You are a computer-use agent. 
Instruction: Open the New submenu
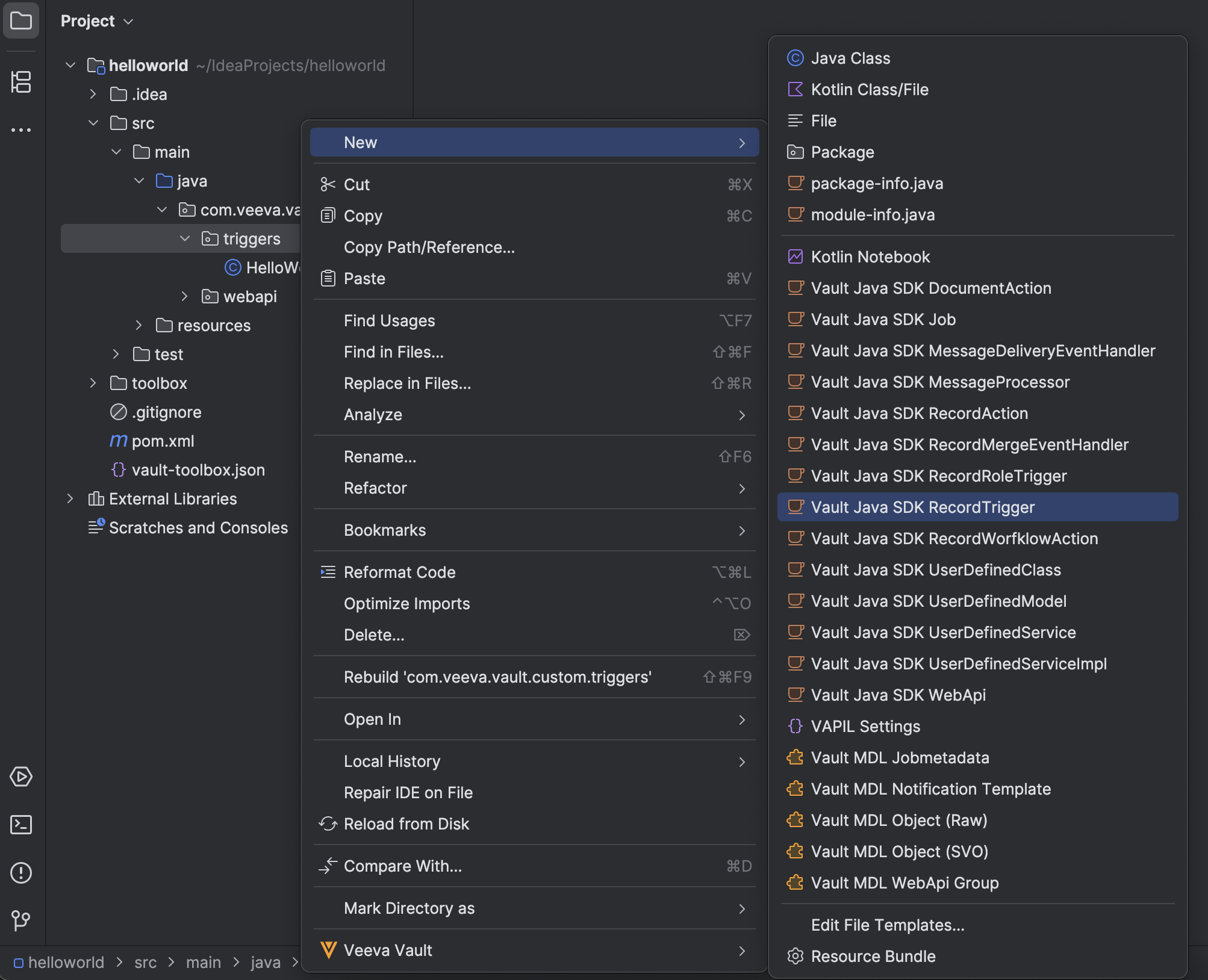(534, 142)
